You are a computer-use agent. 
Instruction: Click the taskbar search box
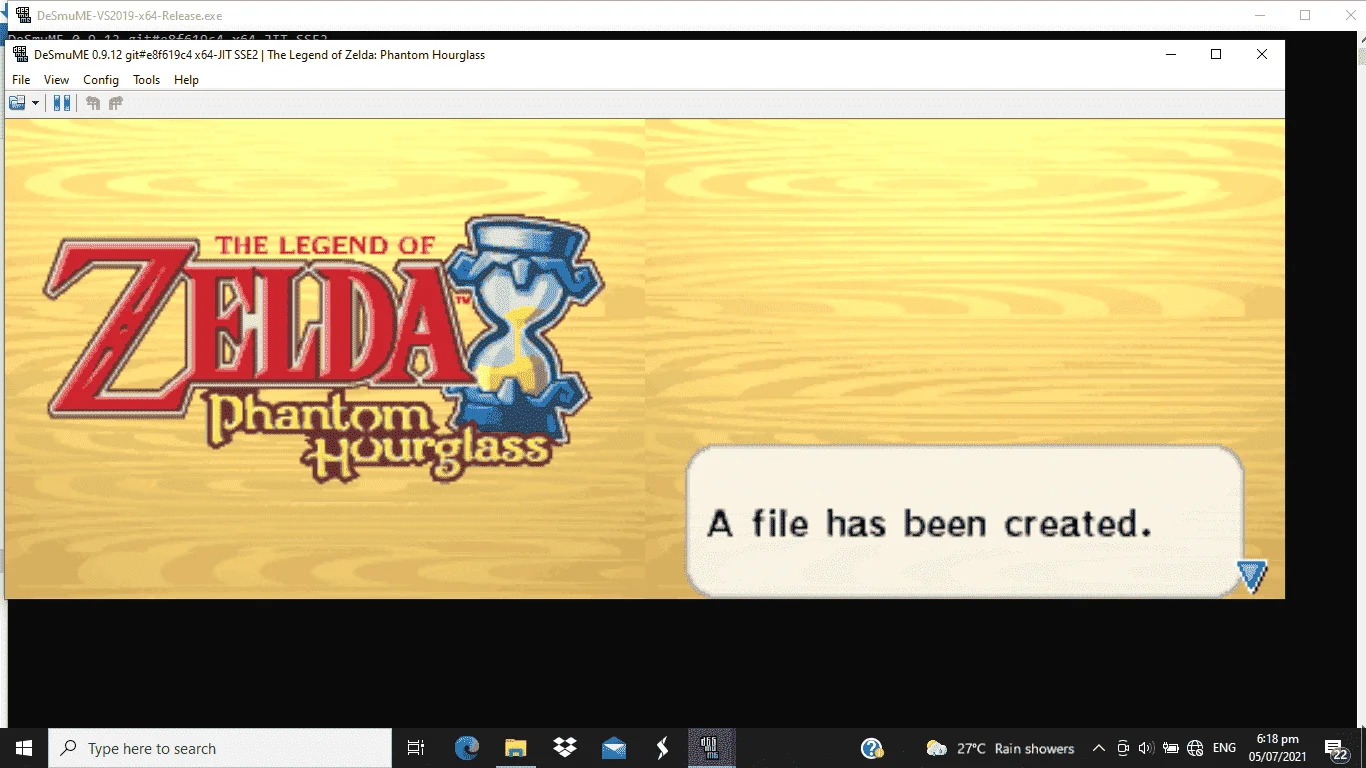click(220, 748)
